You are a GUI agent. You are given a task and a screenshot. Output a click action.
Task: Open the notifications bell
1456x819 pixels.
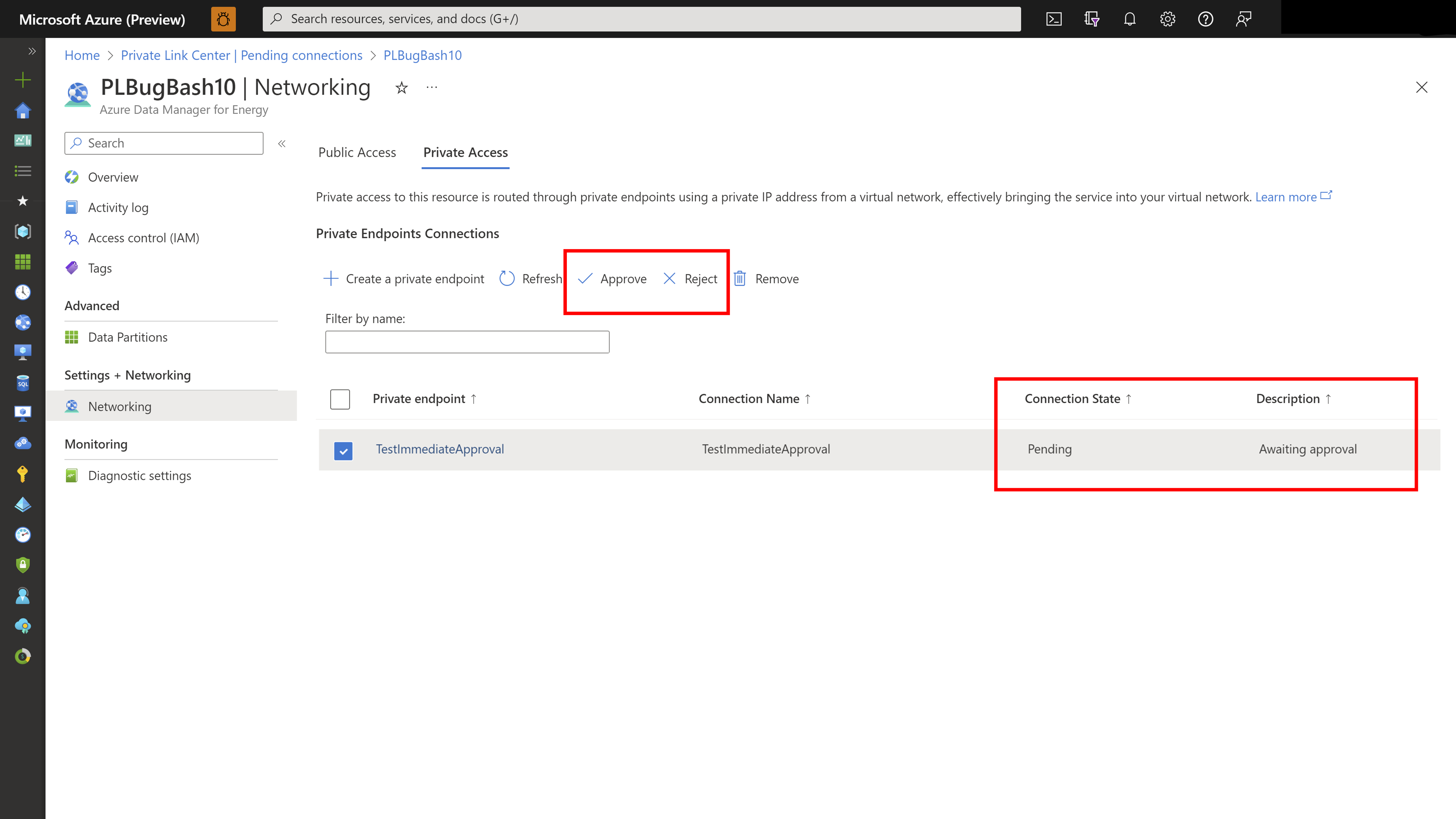coord(1130,19)
